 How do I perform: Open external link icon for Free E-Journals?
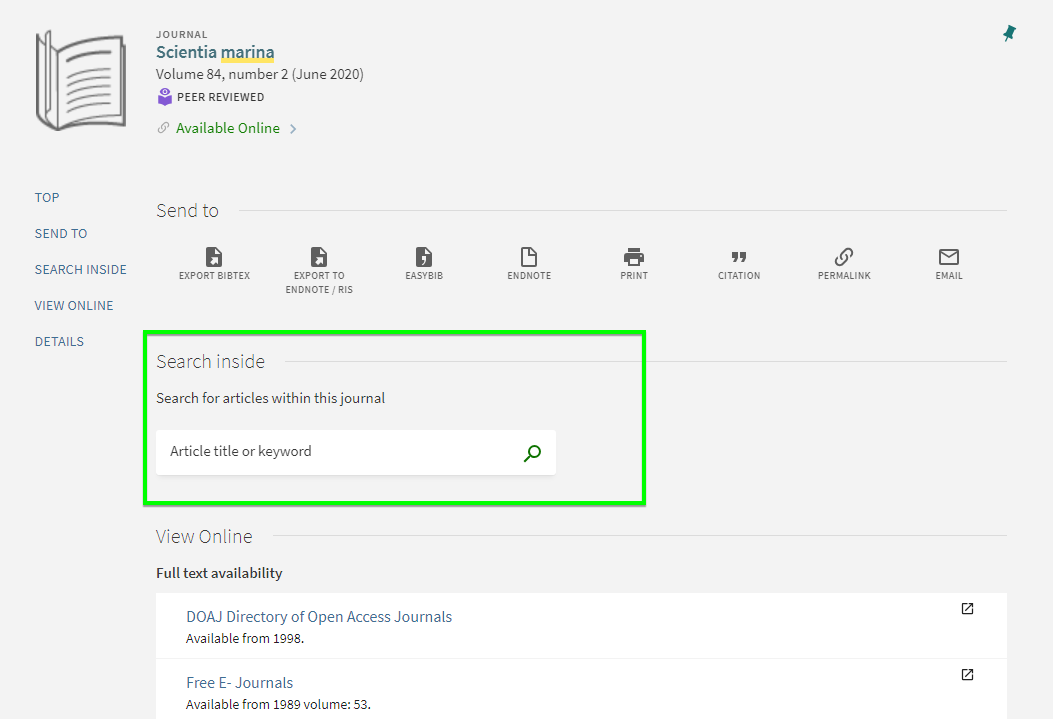coord(967,675)
